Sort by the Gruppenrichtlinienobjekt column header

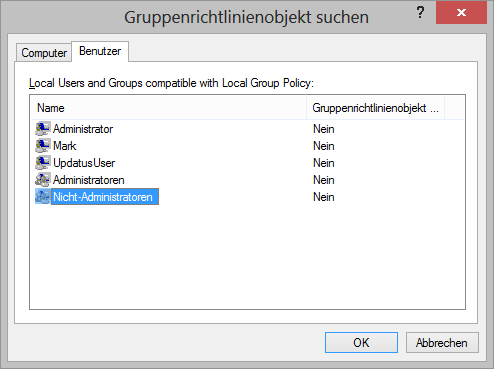(375, 108)
